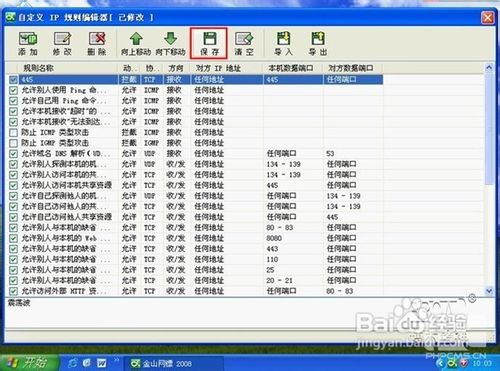The image size is (500, 371).
Task: Click the Show Desktop quick launch icon
Action: (x=87, y=363)
